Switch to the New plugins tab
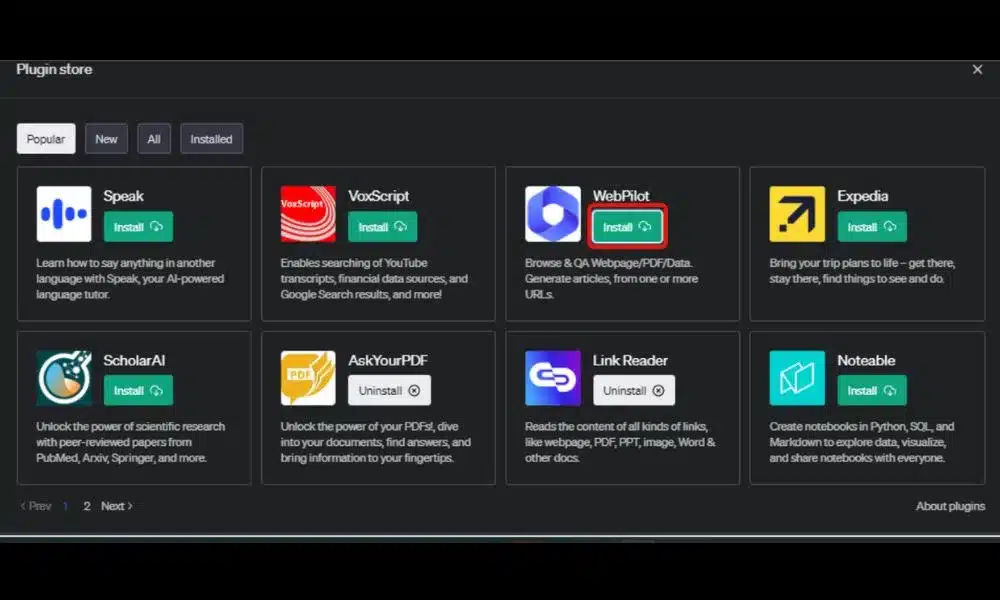This screenshot has height=600, width=1000. coord(107,138)
